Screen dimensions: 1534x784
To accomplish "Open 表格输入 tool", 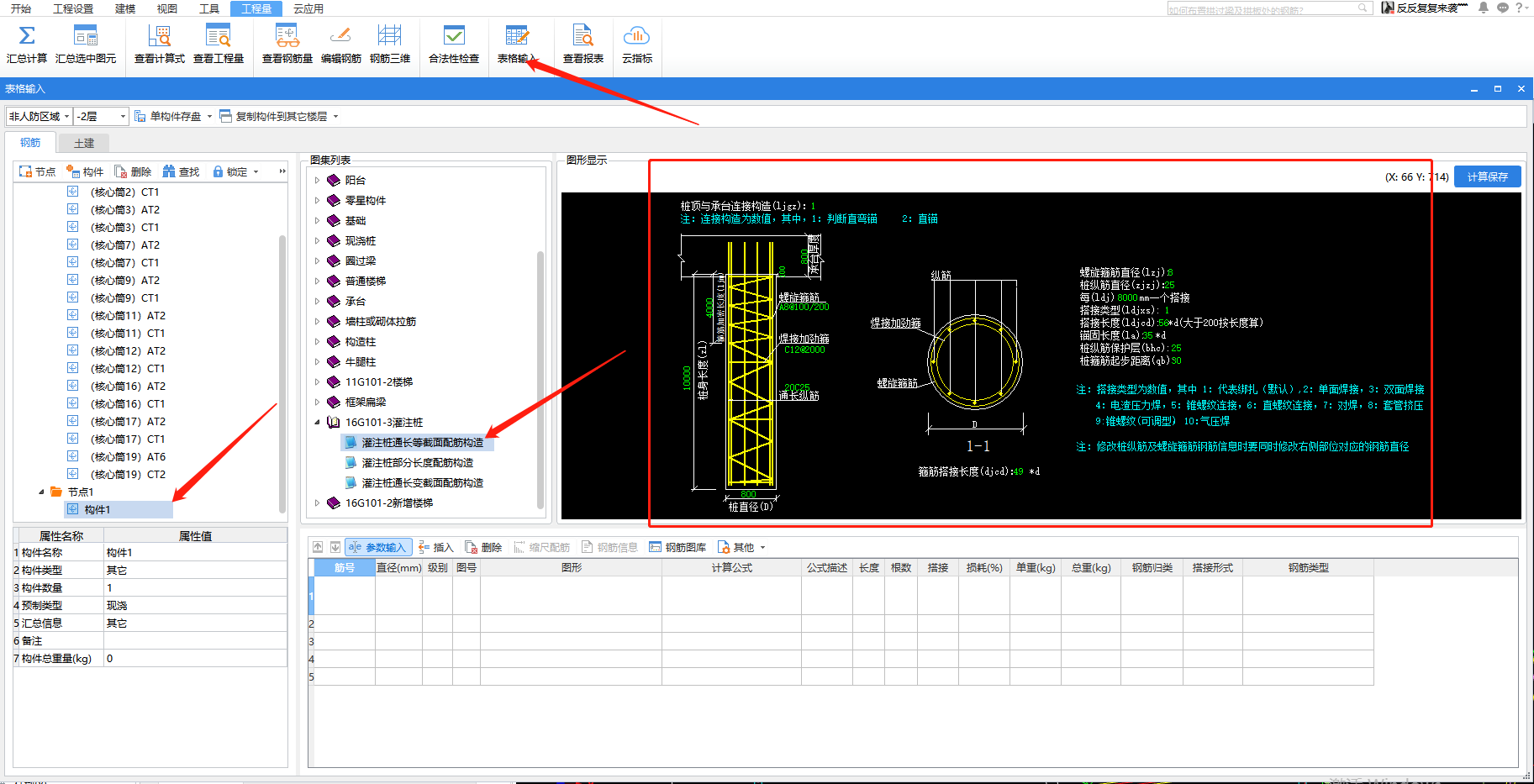I will 517,45.
